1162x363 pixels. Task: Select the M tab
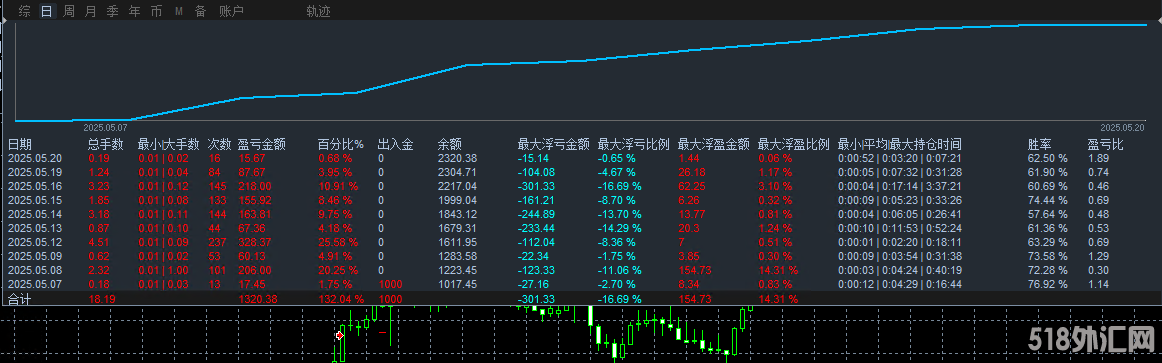[x=179, y=11]
